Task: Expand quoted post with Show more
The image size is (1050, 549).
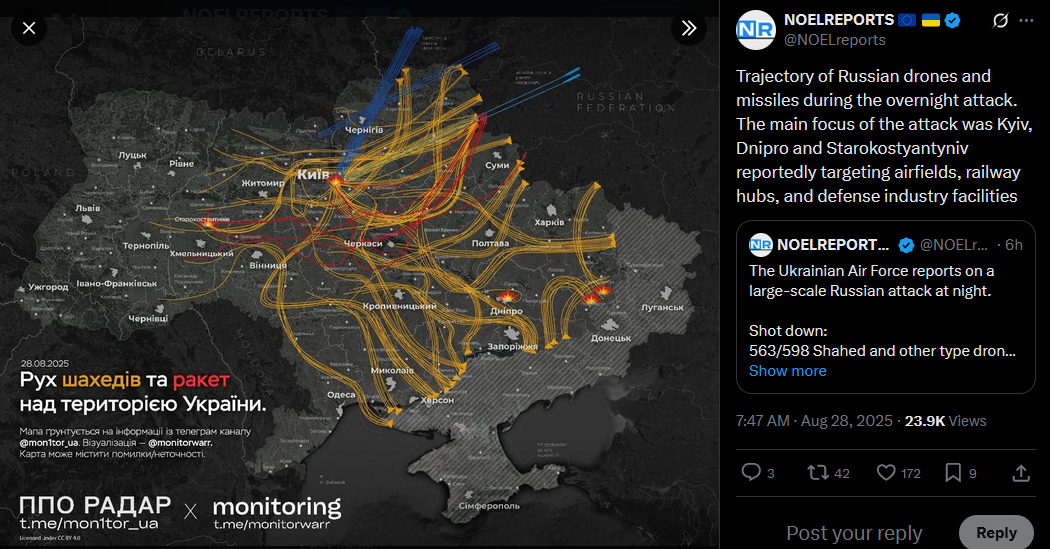Action: [x=788, y=371]
